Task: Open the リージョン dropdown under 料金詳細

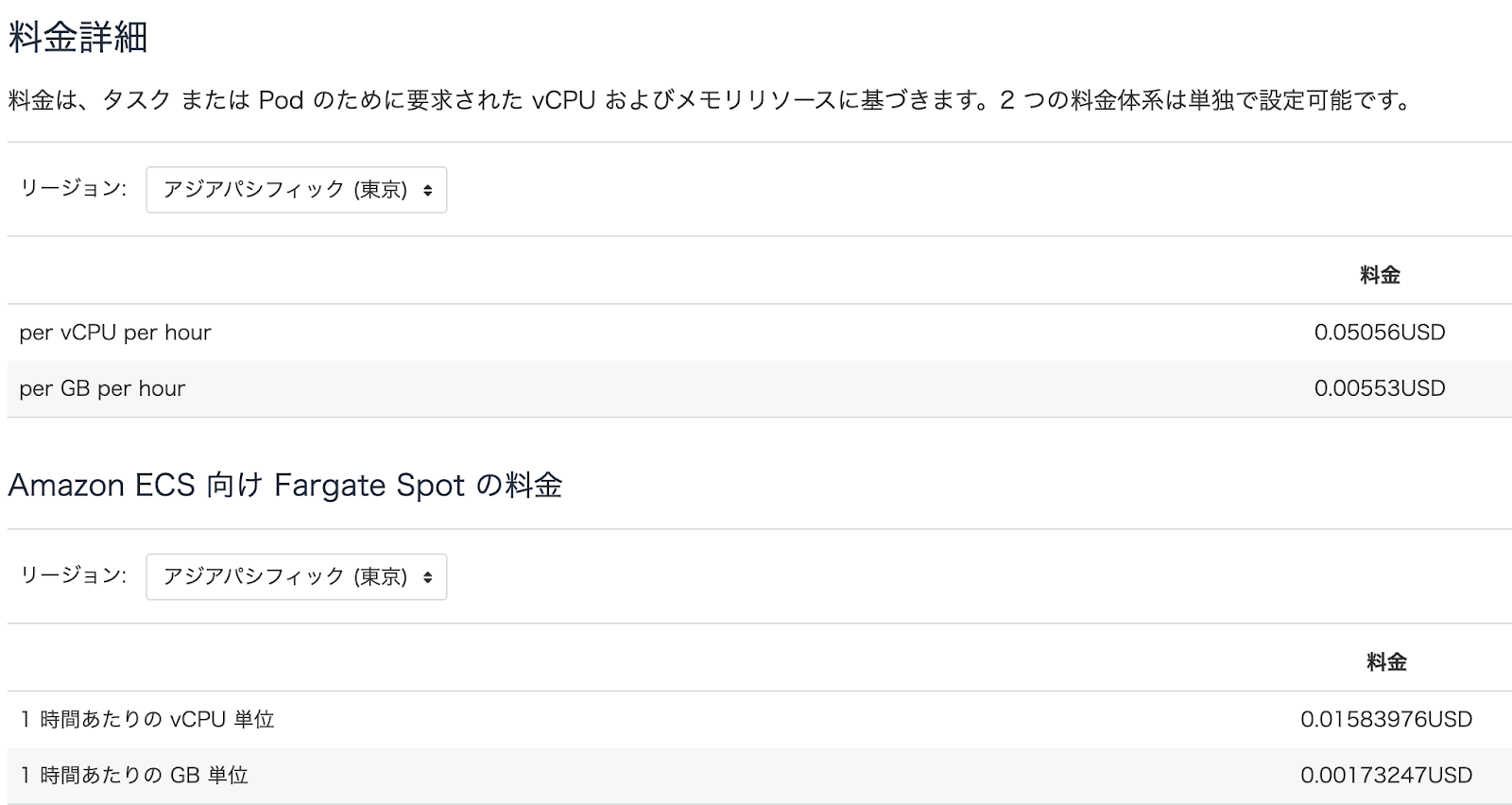Action: click(296, 190)
